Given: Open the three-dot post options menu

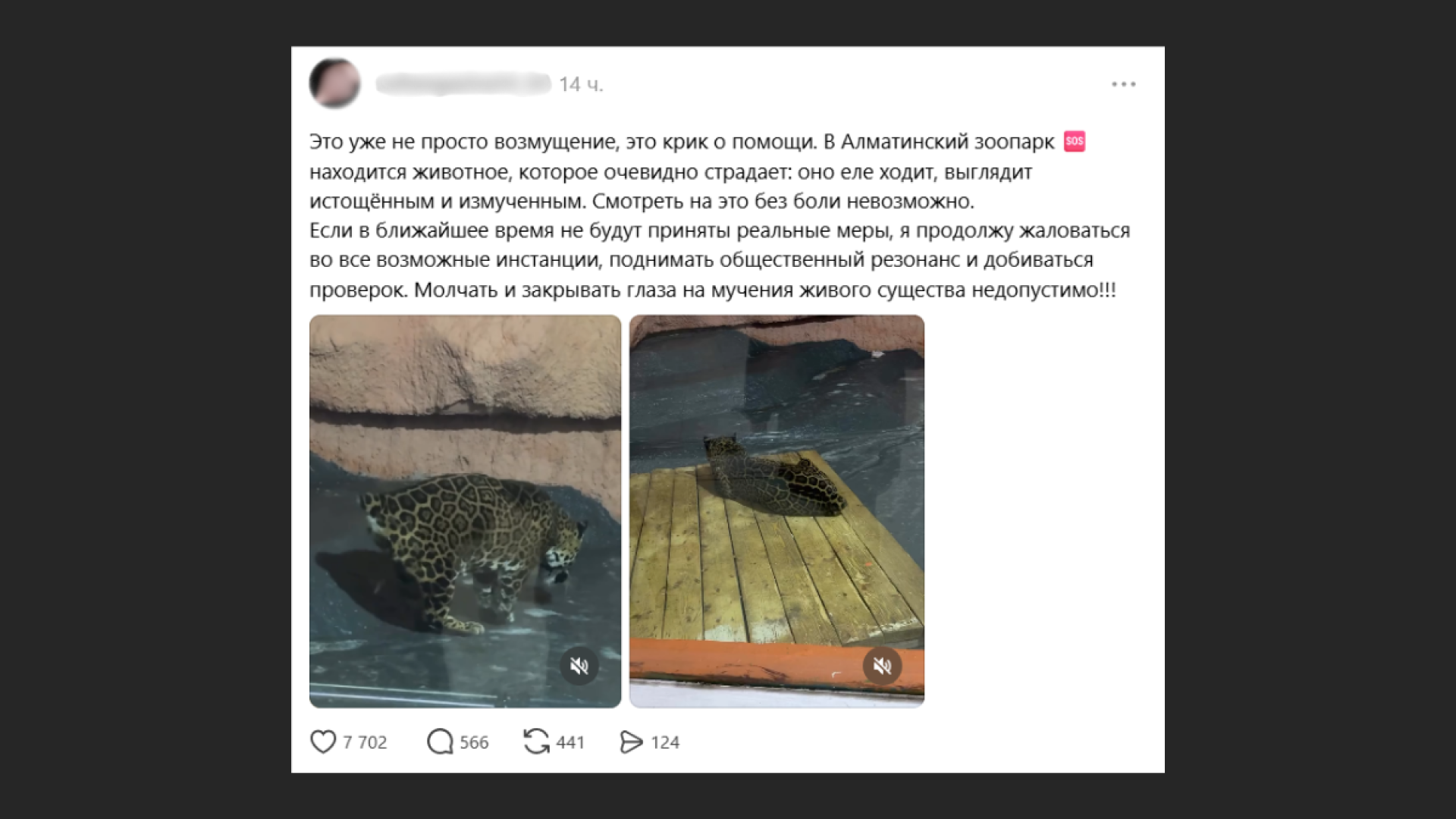Looking at the screenshot, I should 1123,84.
